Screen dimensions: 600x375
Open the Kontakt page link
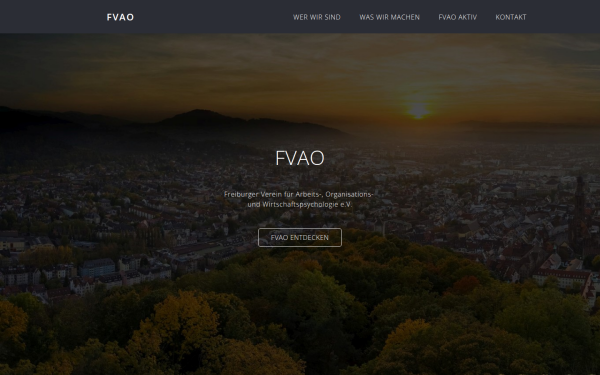(510, 17)
